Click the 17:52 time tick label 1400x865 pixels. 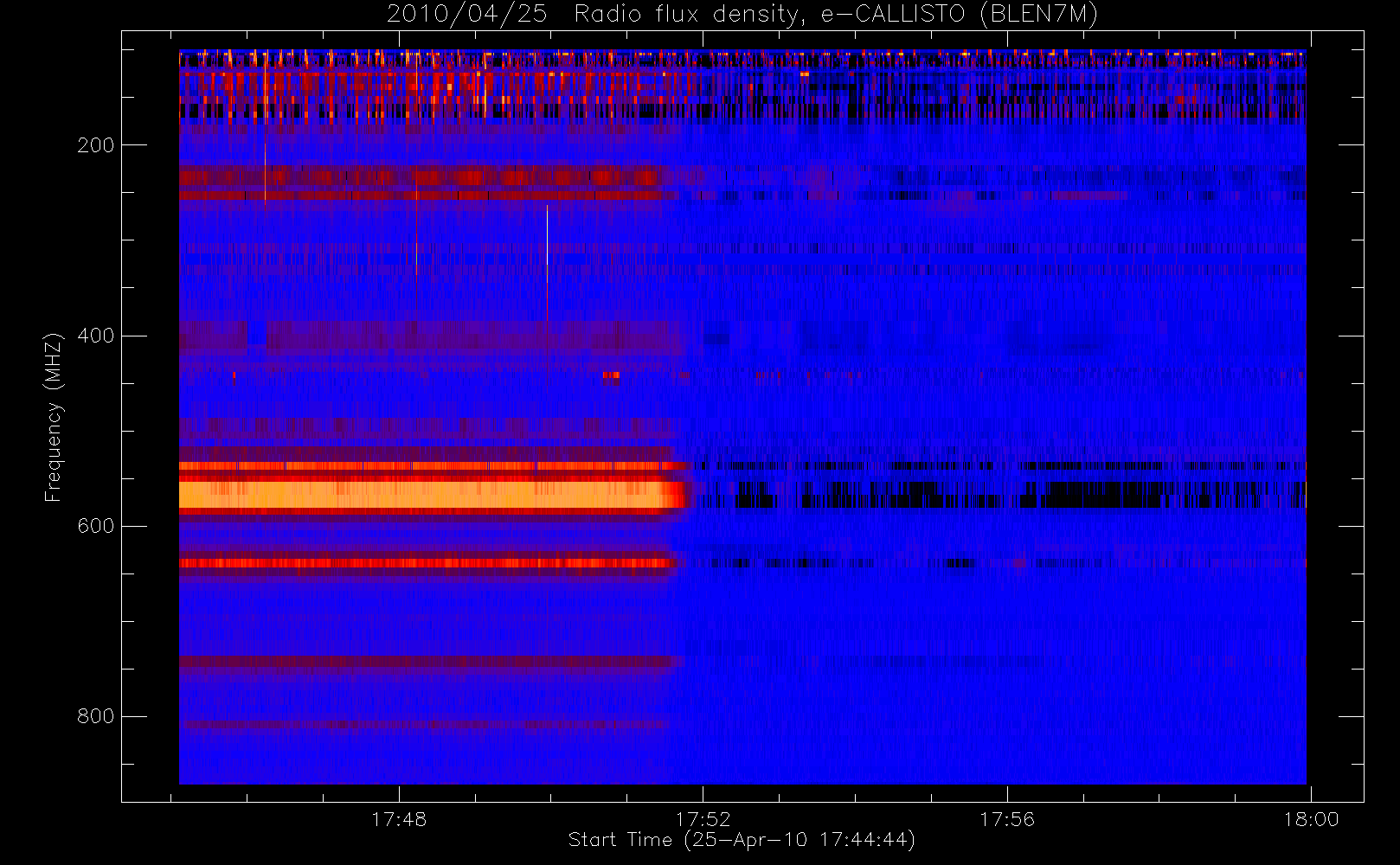point(703,819)
